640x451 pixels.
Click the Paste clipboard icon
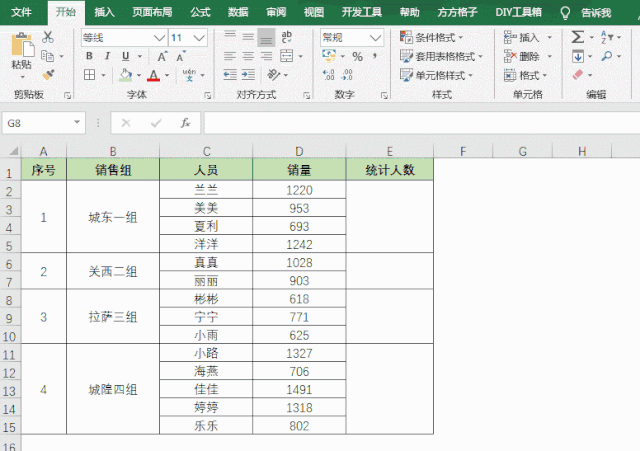click(x=22, y=46)
